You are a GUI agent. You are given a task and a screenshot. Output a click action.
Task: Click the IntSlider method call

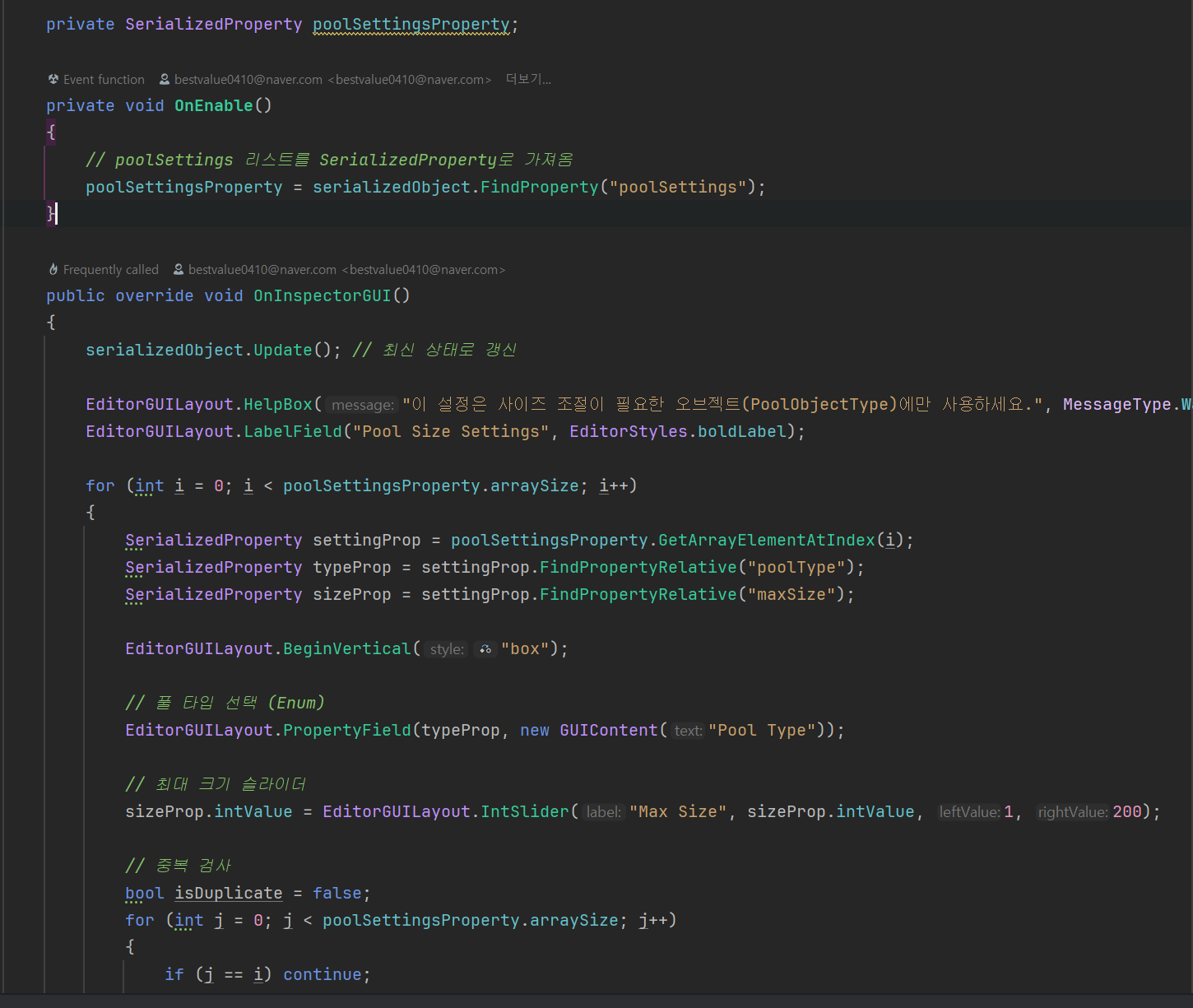tap(525, 811)
